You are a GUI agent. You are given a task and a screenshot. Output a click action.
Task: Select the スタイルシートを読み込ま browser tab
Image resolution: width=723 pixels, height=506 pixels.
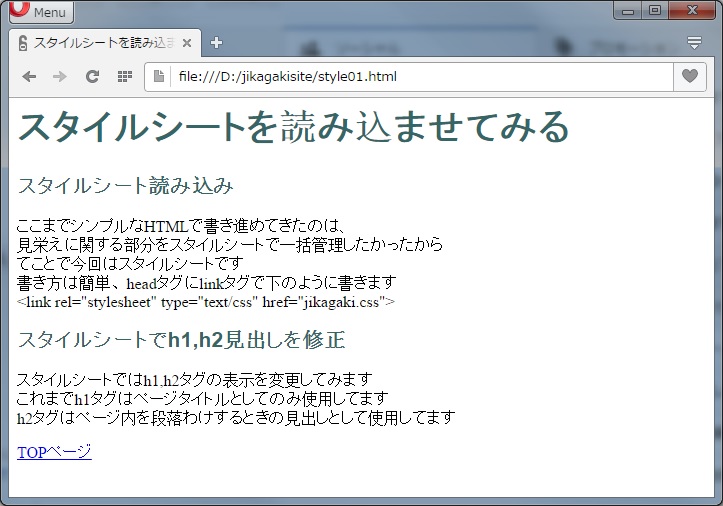(105, 43)
